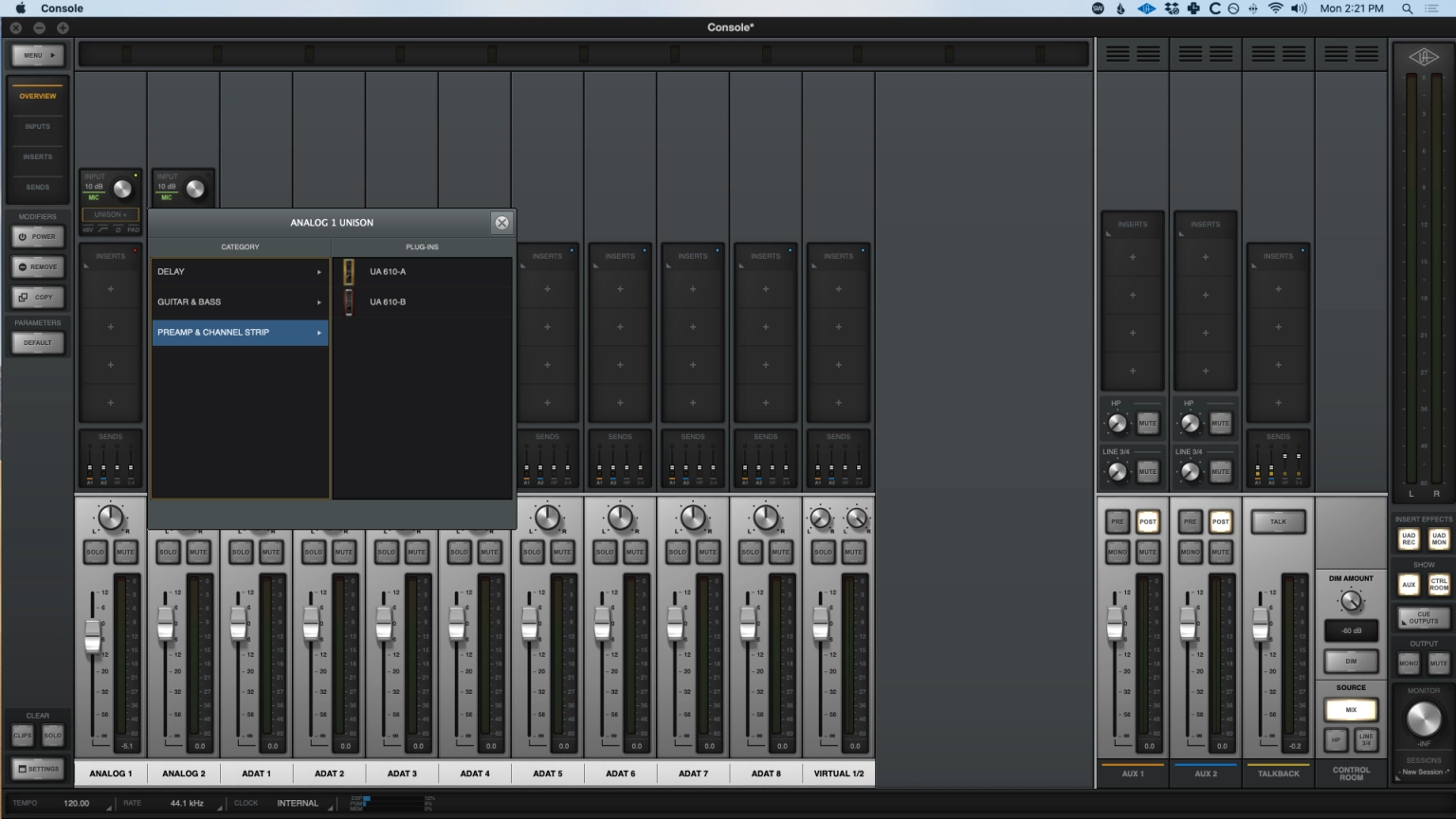Open the SETTINGS window

click(x=38, y=769)
